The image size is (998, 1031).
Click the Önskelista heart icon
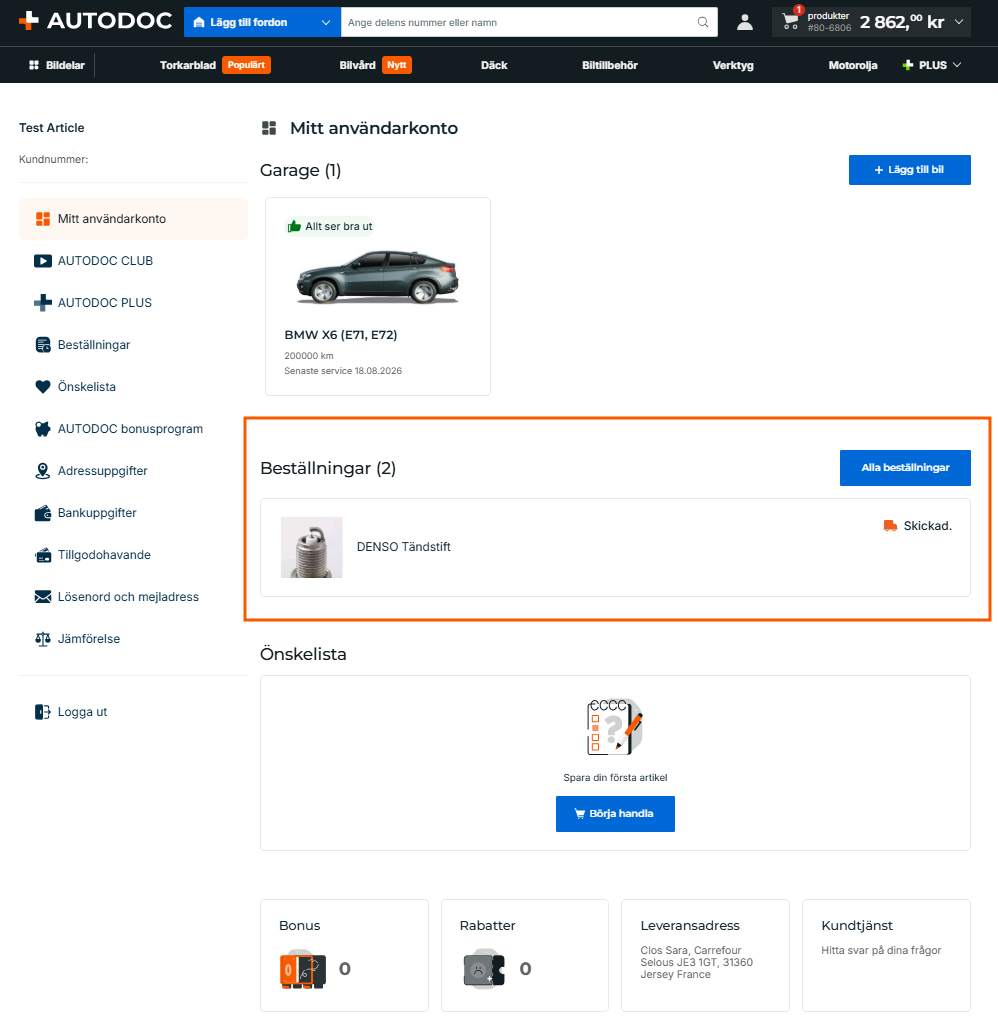(43, 387)
